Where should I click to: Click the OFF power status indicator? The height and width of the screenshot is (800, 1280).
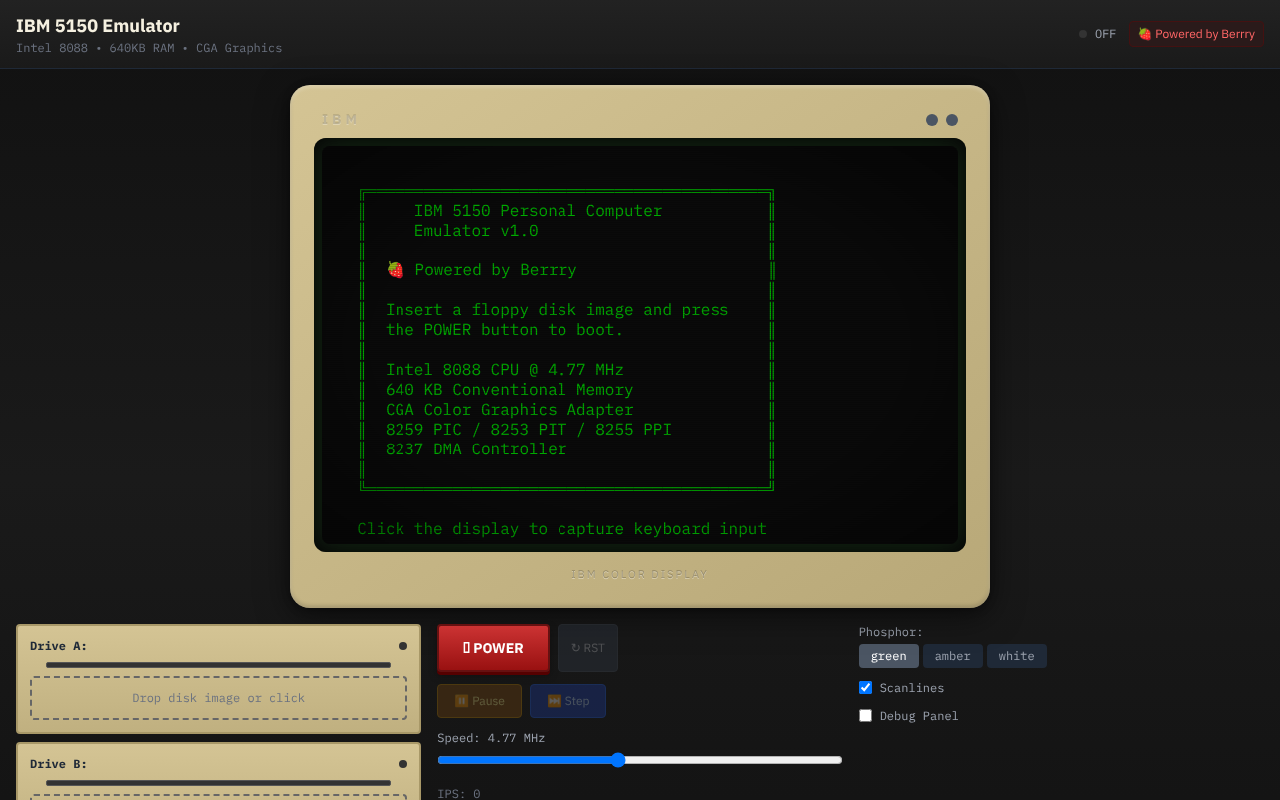[1097, 34]
